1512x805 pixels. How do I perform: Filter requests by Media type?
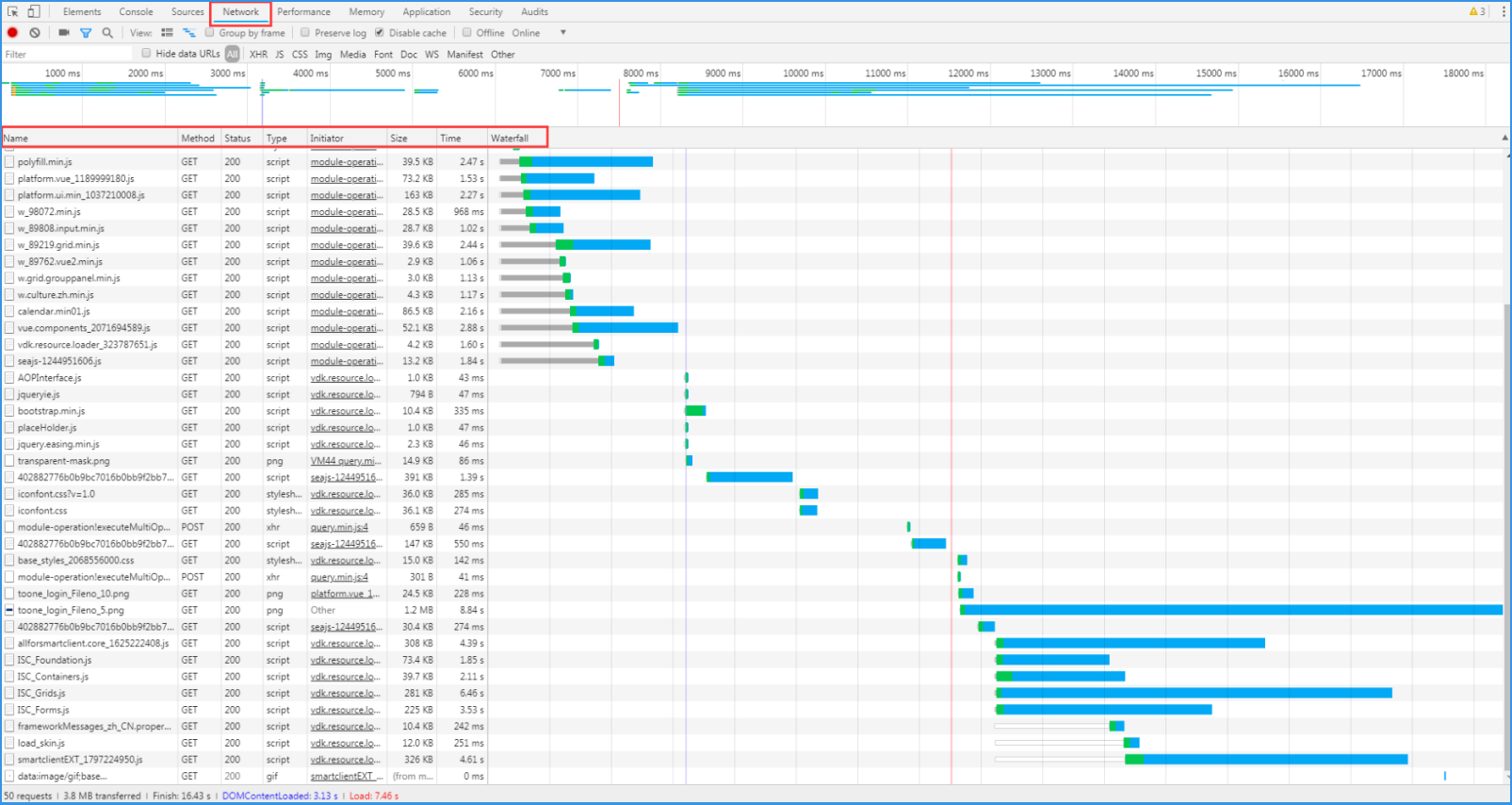[x=353, y=55]
